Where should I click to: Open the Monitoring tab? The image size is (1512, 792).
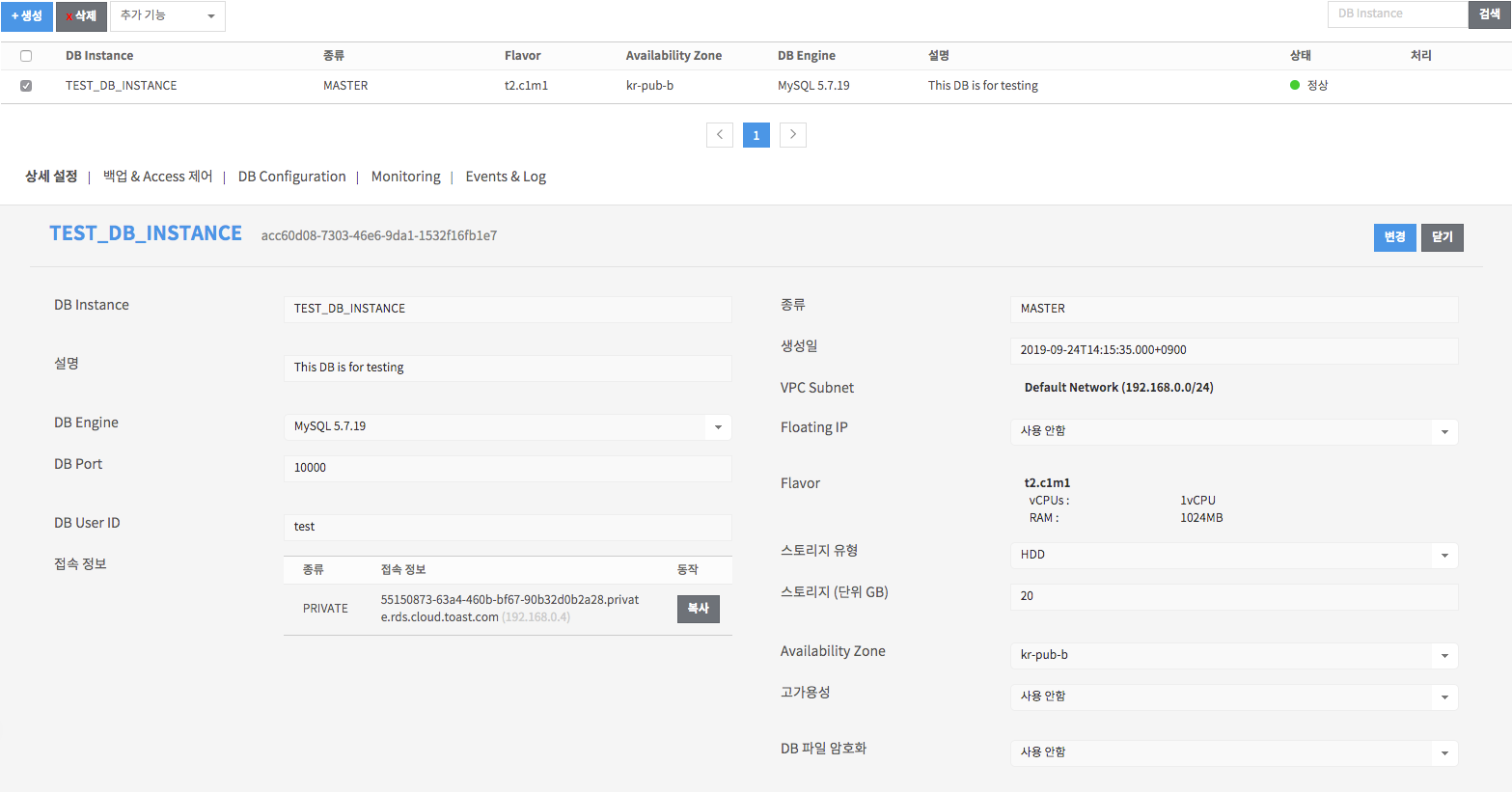coord(406,177)
